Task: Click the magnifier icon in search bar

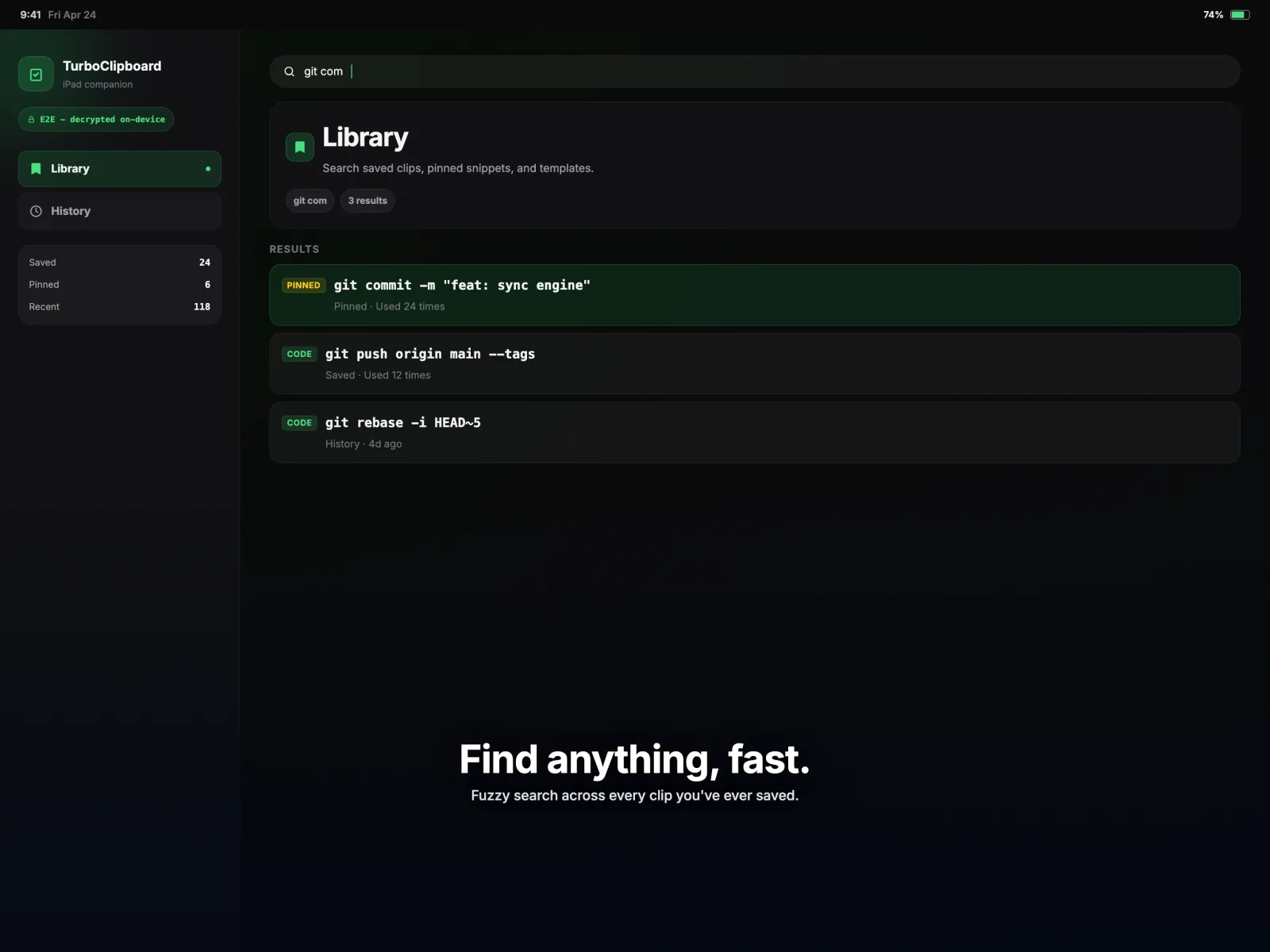Action: (289, 71)
